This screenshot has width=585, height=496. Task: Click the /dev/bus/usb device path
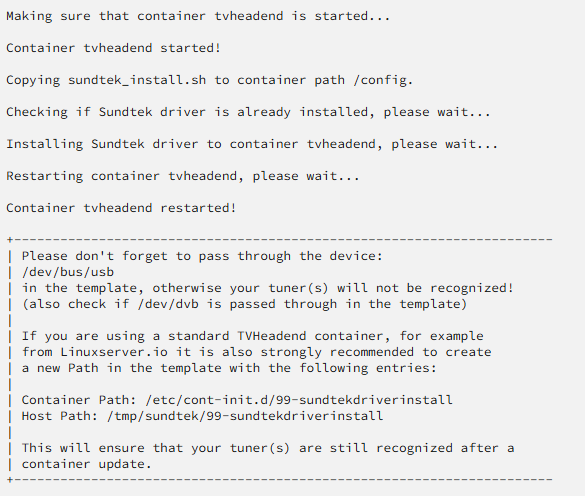coord(68,272)
